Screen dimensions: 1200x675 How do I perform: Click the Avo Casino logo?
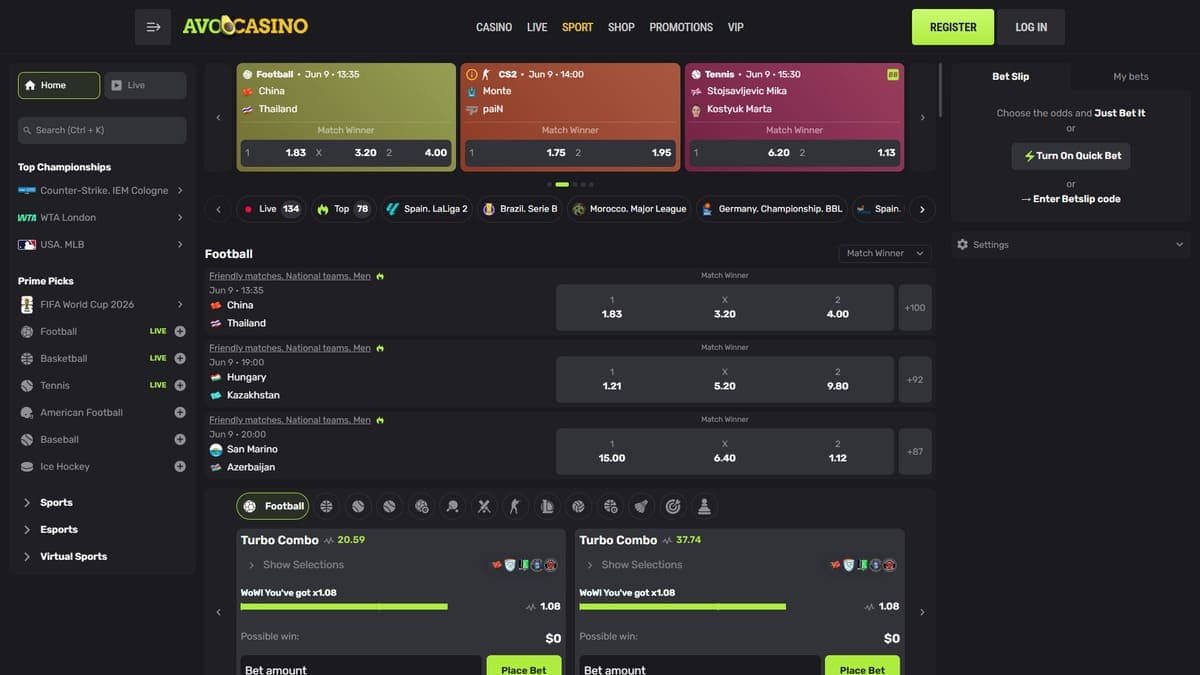click(245, 26)
